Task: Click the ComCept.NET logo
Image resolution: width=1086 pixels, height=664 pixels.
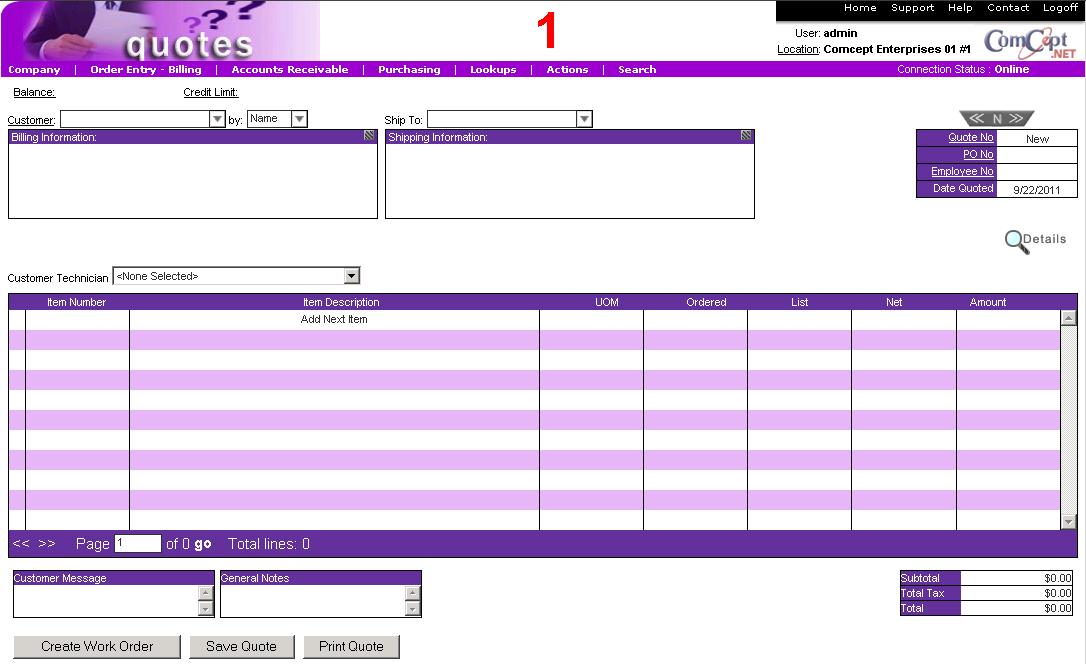Action: pos(1029,42)
